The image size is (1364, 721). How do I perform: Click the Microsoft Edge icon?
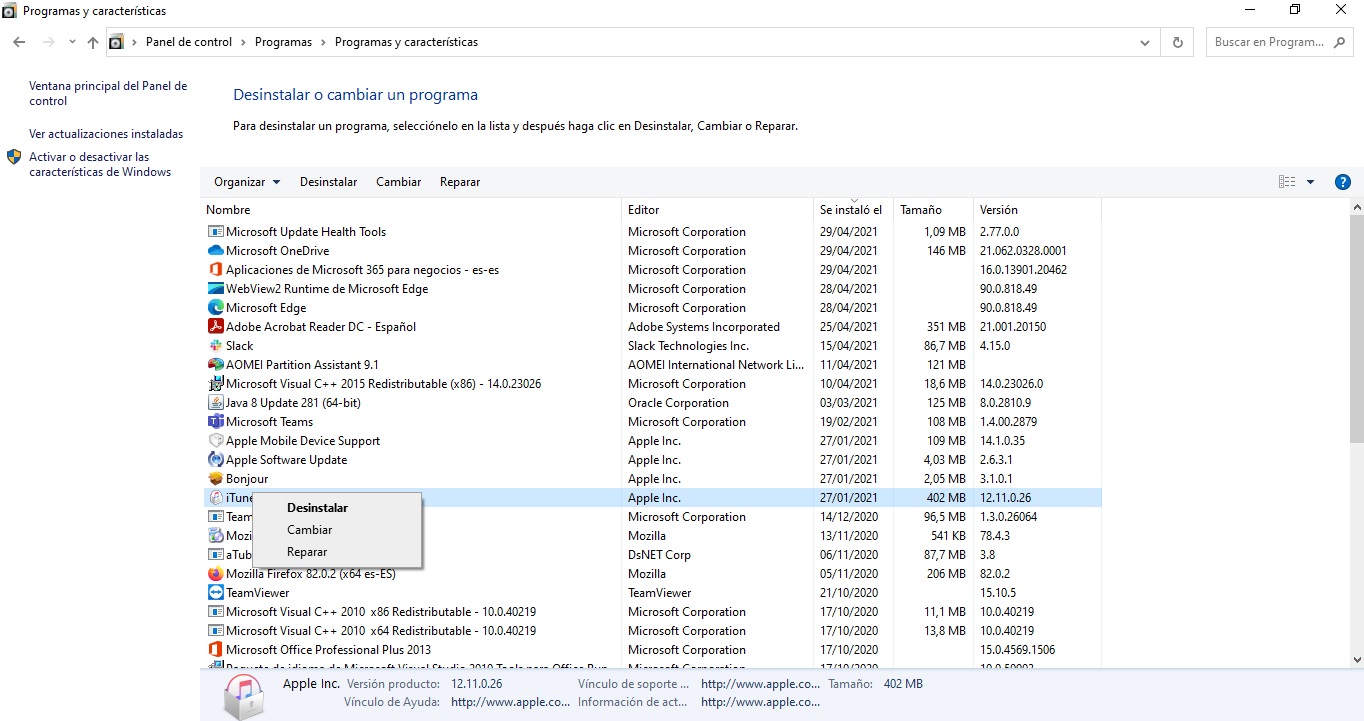point(215,308)
